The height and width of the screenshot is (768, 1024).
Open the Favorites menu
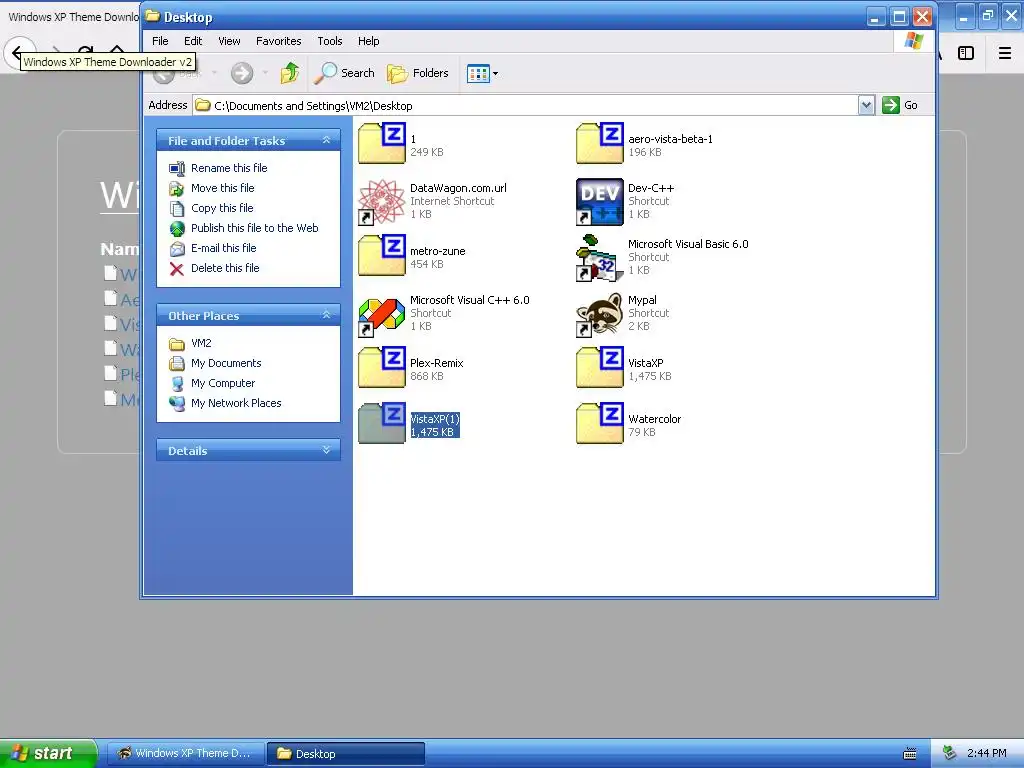tap(278, 40)
